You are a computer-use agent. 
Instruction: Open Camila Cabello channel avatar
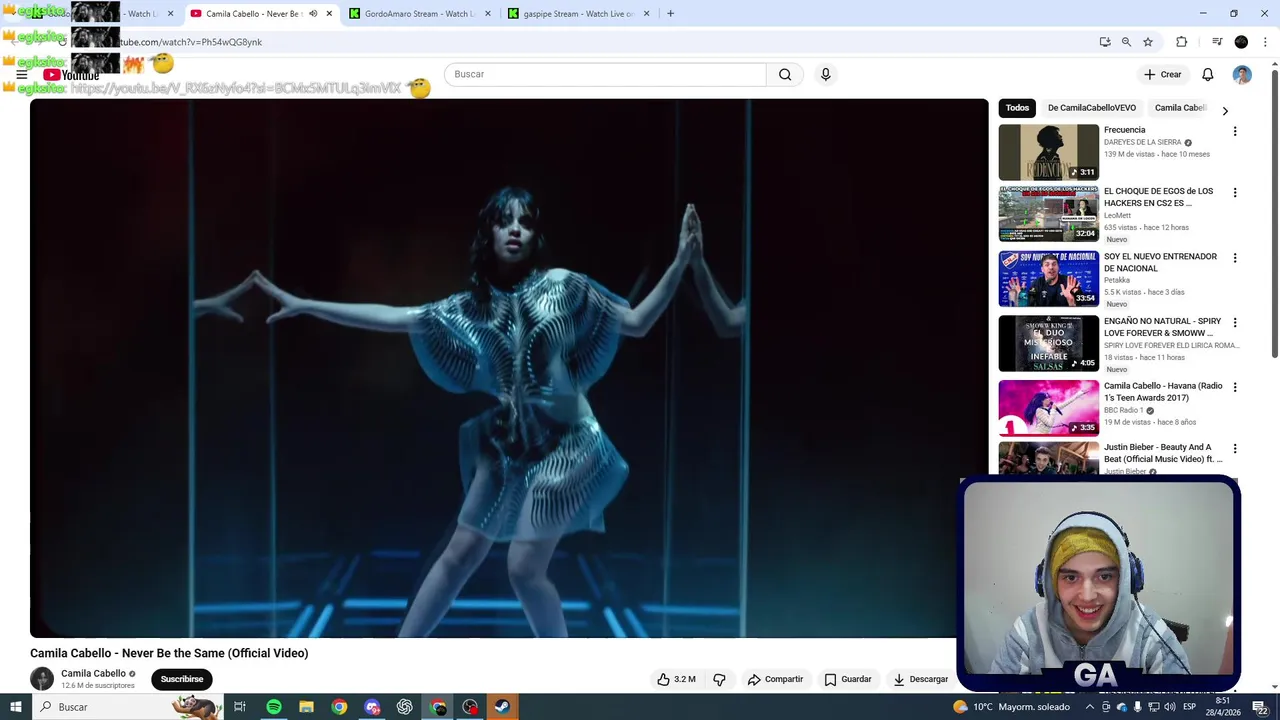tap(42, 679)
